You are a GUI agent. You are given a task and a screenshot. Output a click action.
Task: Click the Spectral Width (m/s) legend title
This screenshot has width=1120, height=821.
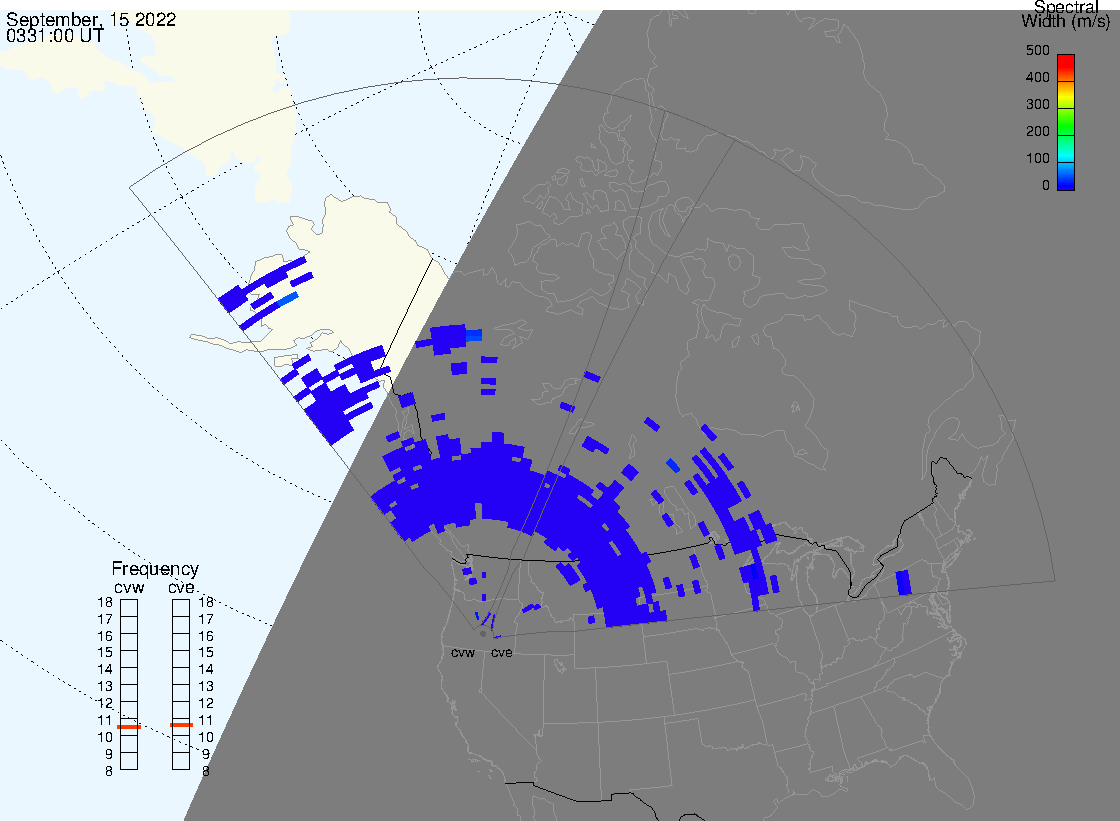1066,14
